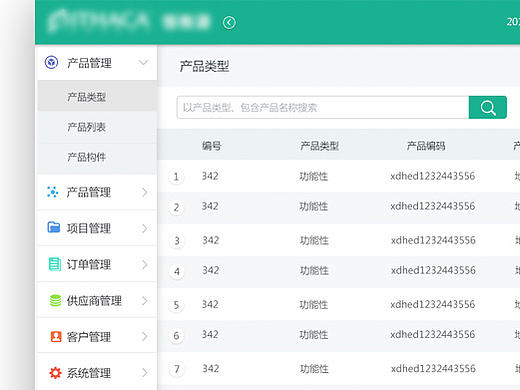Click 功能性 in row 5

click(314, 305)
